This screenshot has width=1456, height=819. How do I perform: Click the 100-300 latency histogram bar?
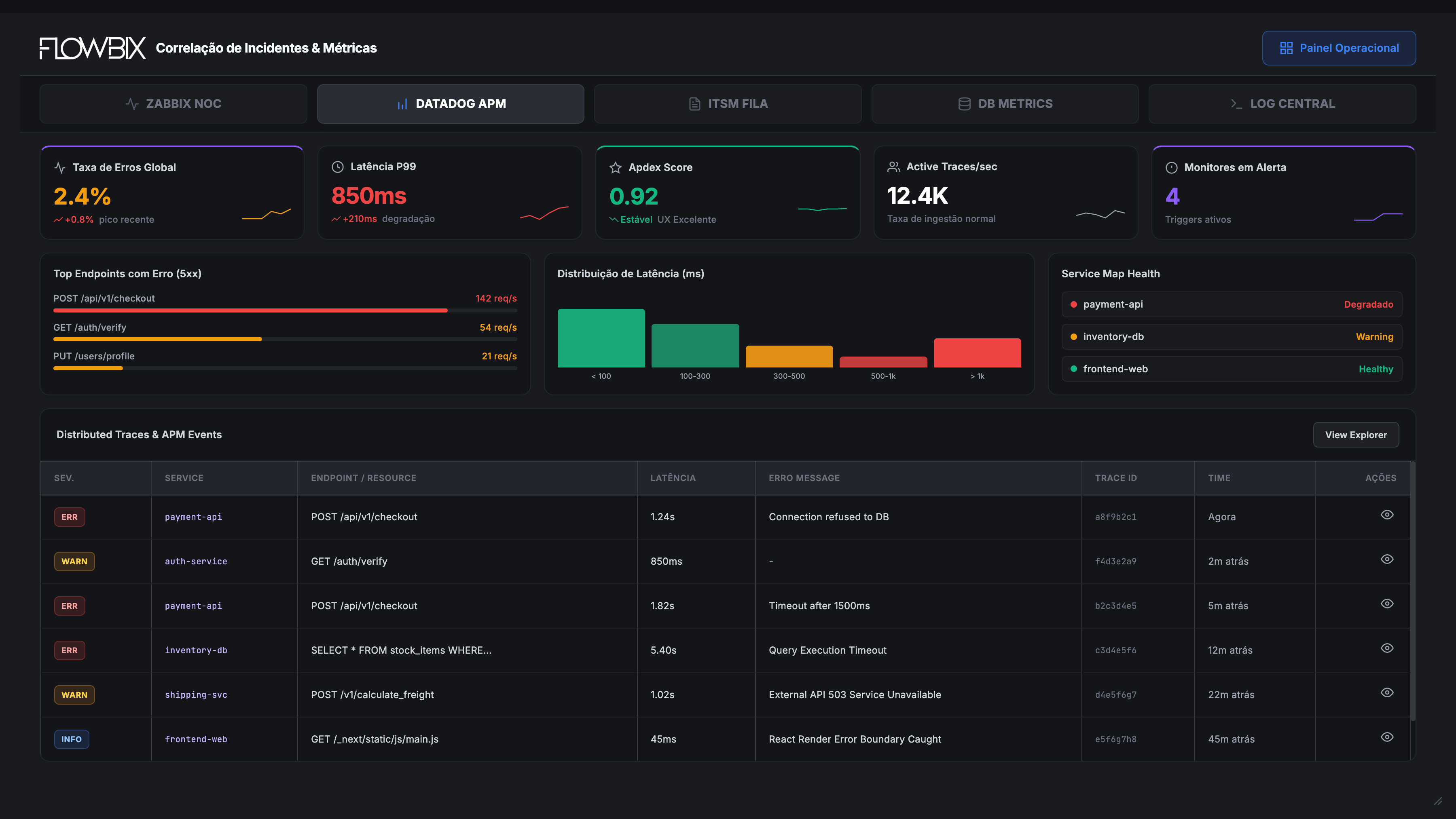pyautogui.click(x=695, y=345)
